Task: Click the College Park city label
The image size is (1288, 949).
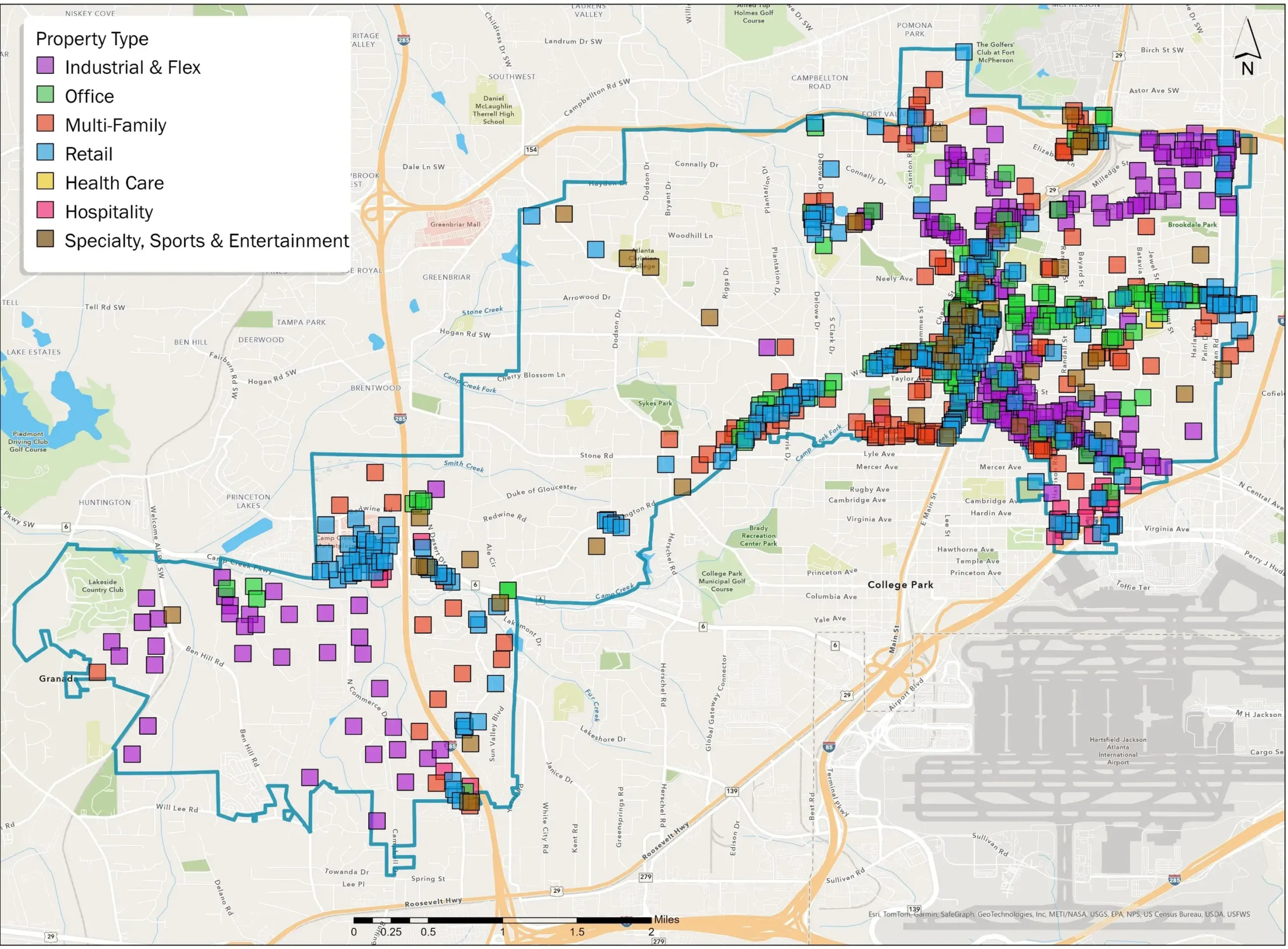Action: (x=900, y=585)
